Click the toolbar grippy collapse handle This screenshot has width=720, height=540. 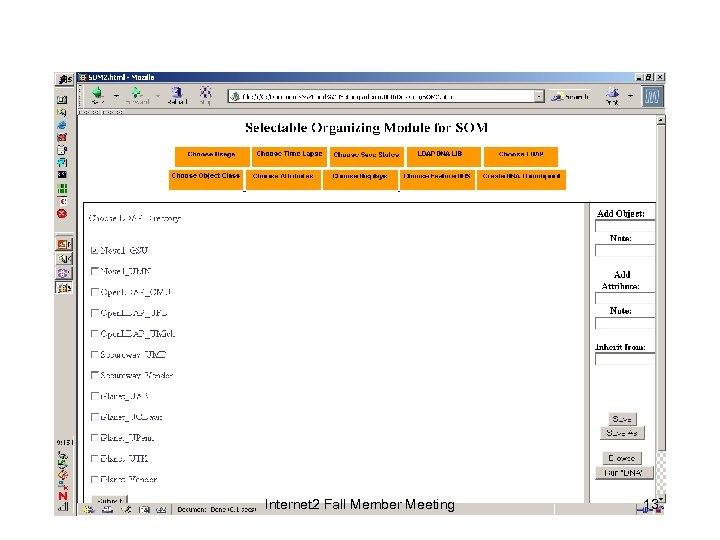[81, 96]
